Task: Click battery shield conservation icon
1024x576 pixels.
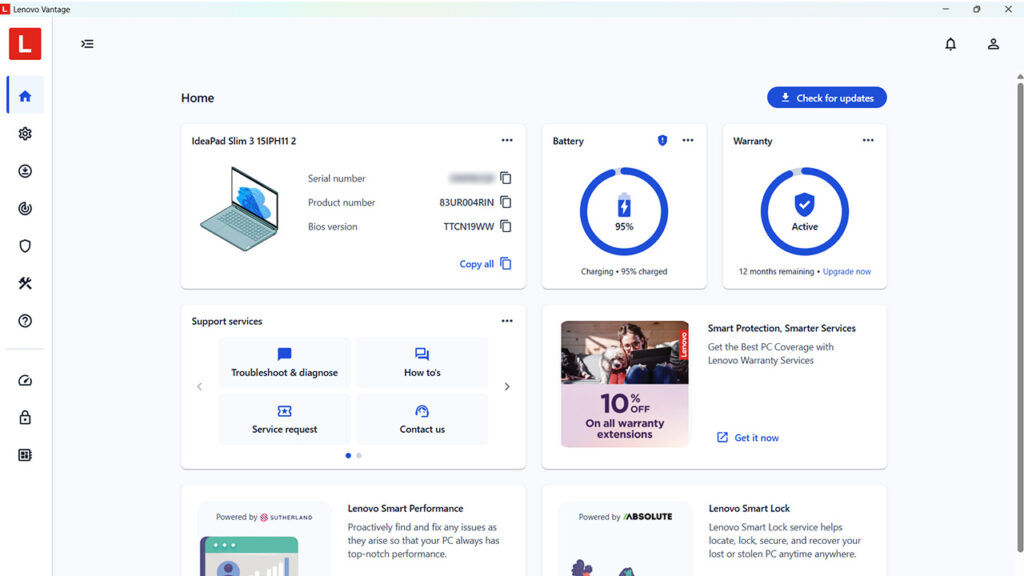Action: (x=662, y=140)
